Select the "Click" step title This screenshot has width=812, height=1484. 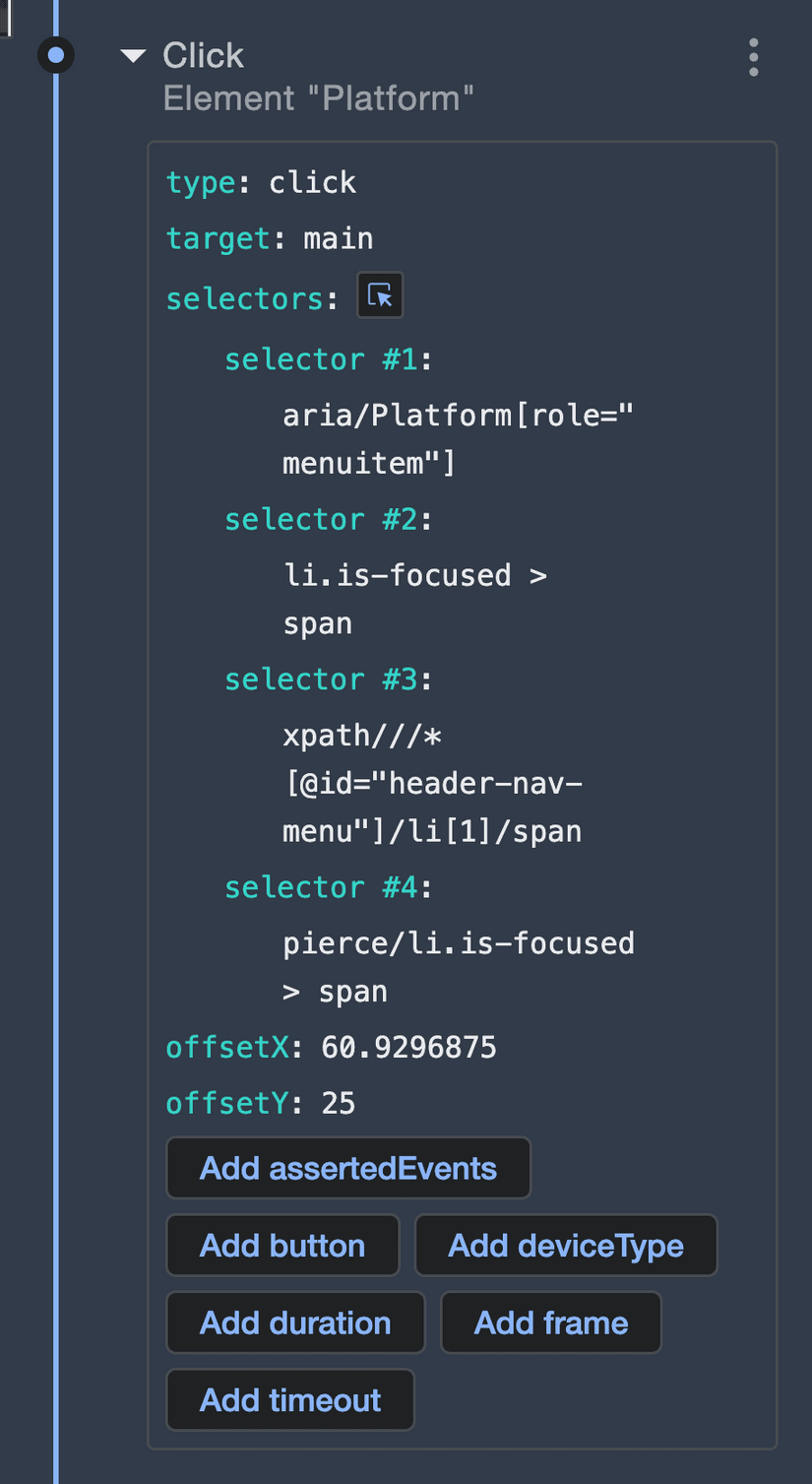pyautogui.click(x=203, y=55)
